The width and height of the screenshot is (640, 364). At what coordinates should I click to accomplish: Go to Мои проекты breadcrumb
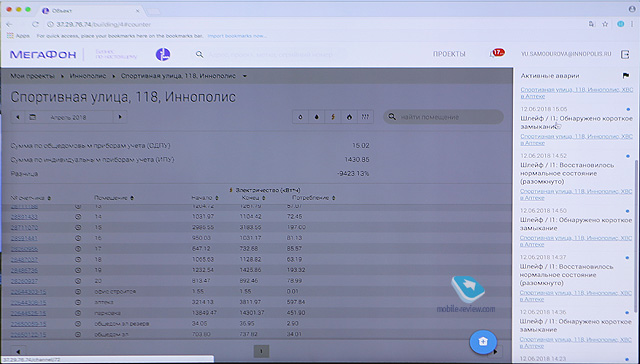click(x=32, y=76)
